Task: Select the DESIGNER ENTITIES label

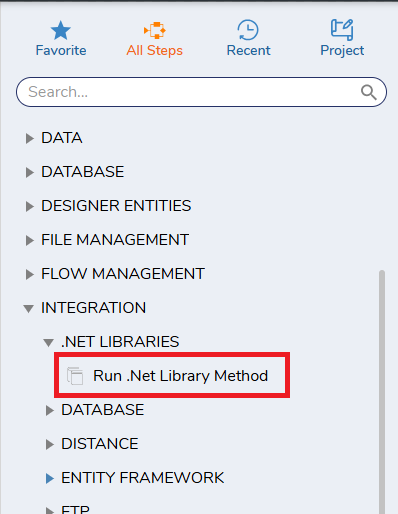Action: point(116,206)
